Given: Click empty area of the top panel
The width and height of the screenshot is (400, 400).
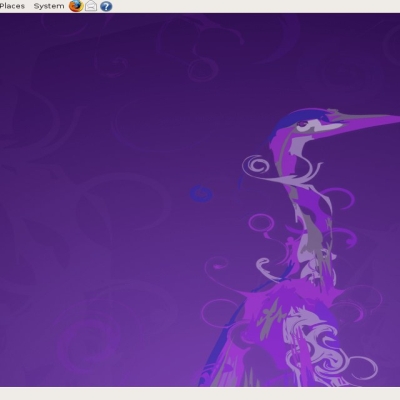Looking at the screenshot, I should [253, 6].
